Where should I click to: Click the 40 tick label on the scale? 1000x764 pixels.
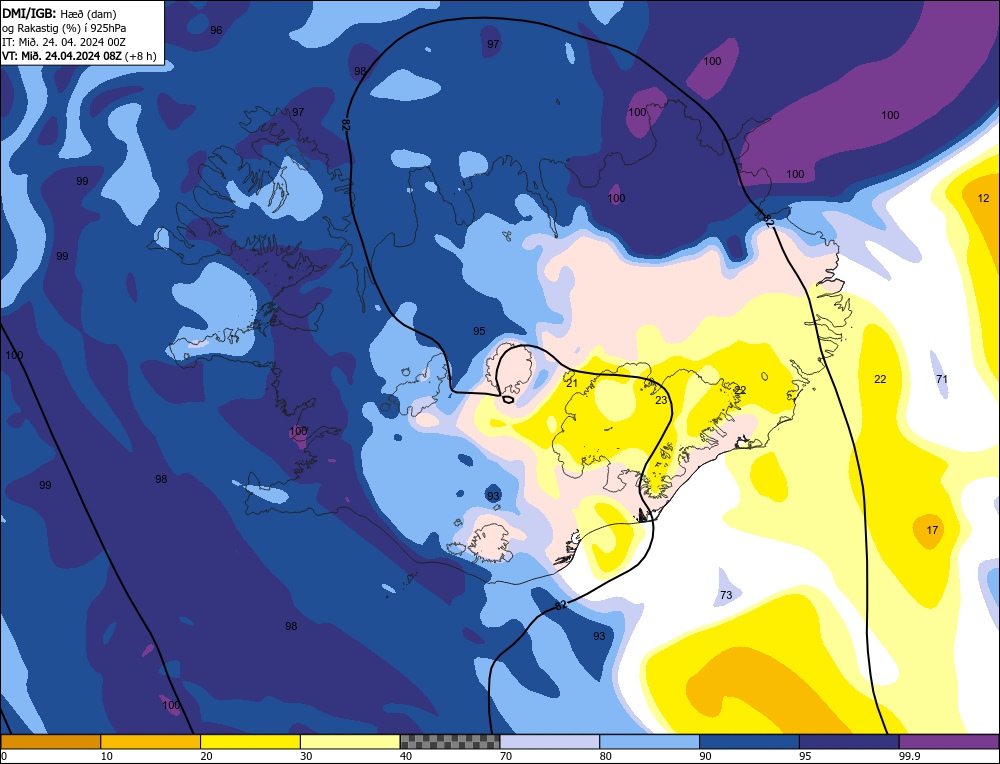(x=406, y=756)
